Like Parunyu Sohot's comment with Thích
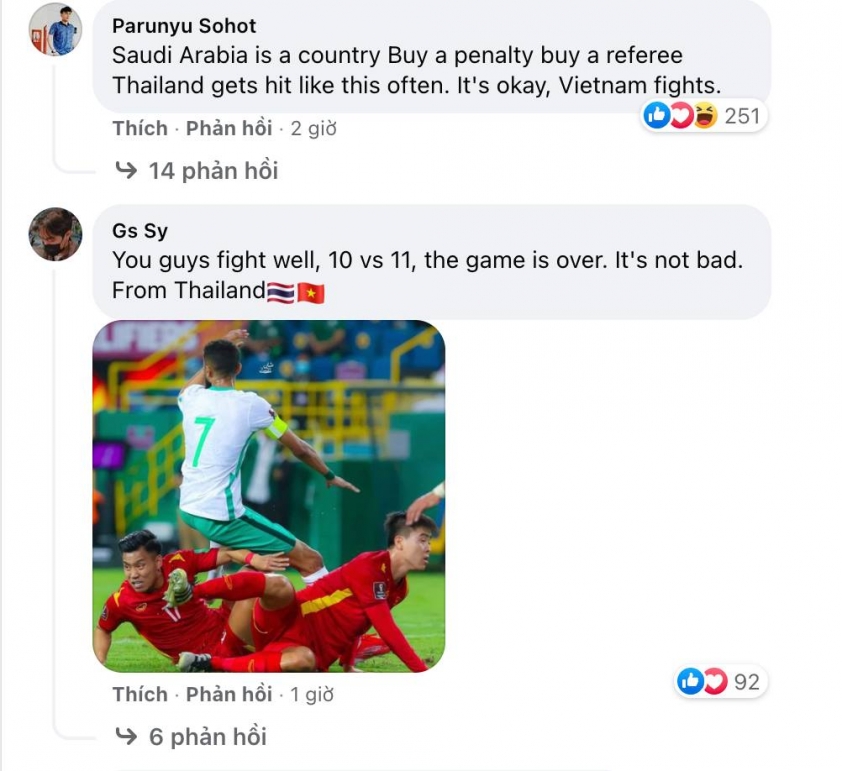This screenshot has height=771, width=842. (x=140, y=128)
